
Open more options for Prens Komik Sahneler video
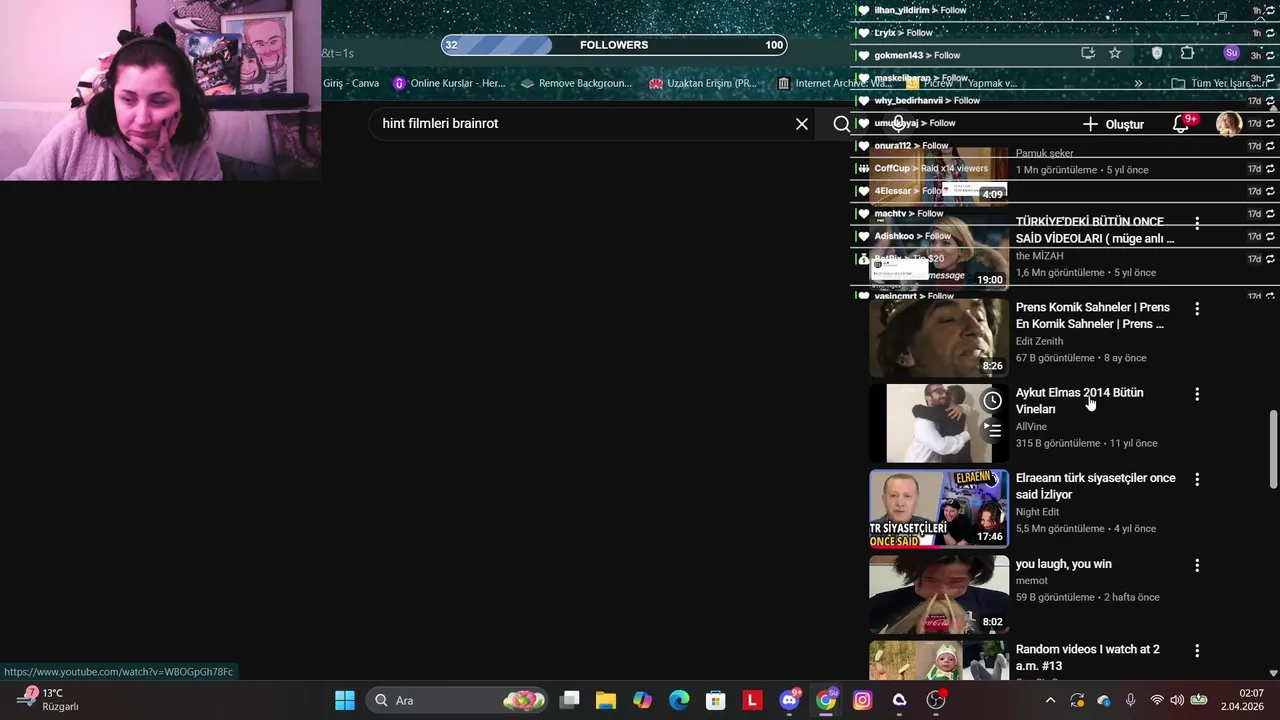tap(1197, 309)
